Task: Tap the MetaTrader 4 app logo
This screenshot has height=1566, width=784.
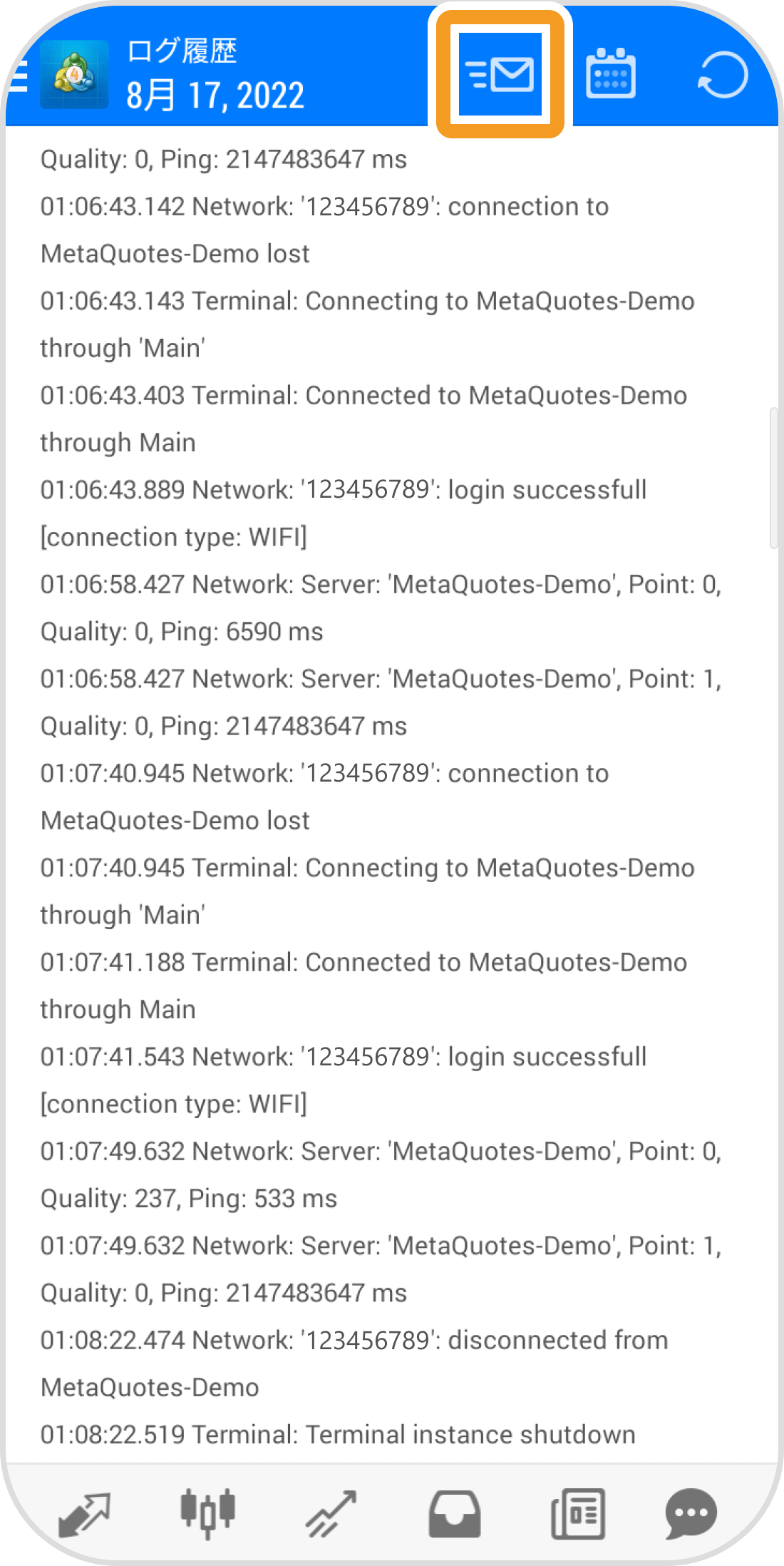Action: click(74, 75)
